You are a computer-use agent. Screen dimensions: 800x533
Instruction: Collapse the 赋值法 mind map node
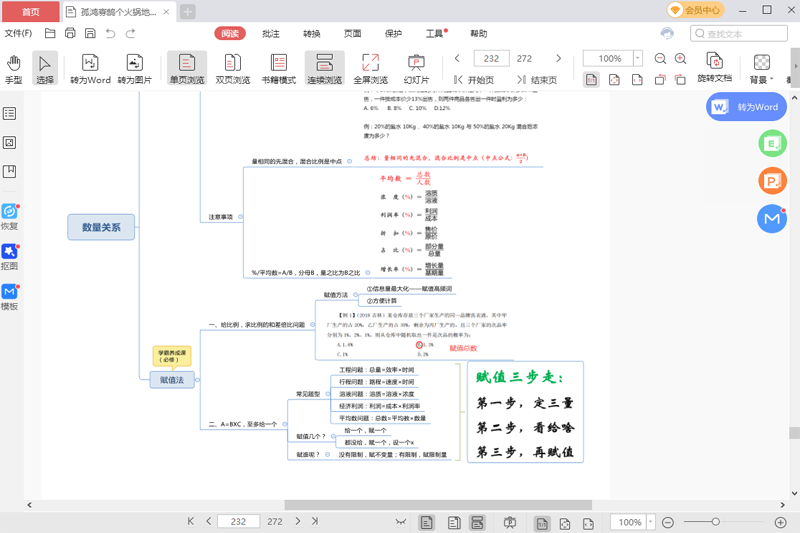(197, 379)
